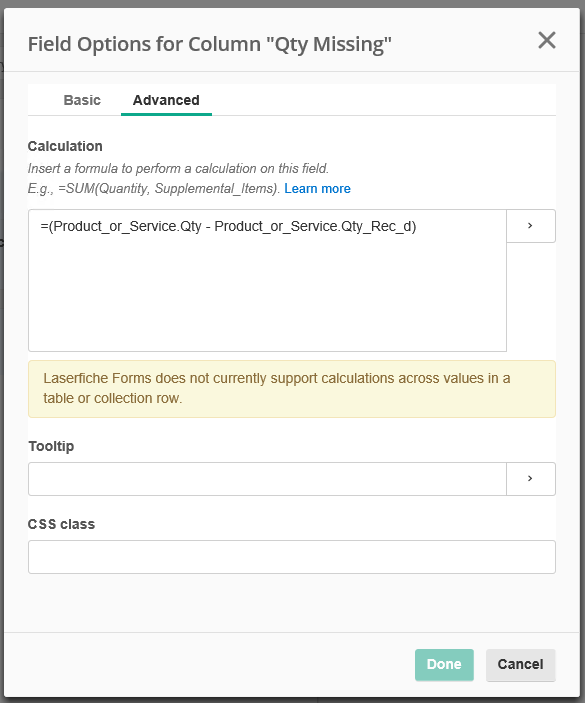The height and width of the screenshot is (703, 585).
Task: Cancel the field options dialog
Action: point(520,664)
